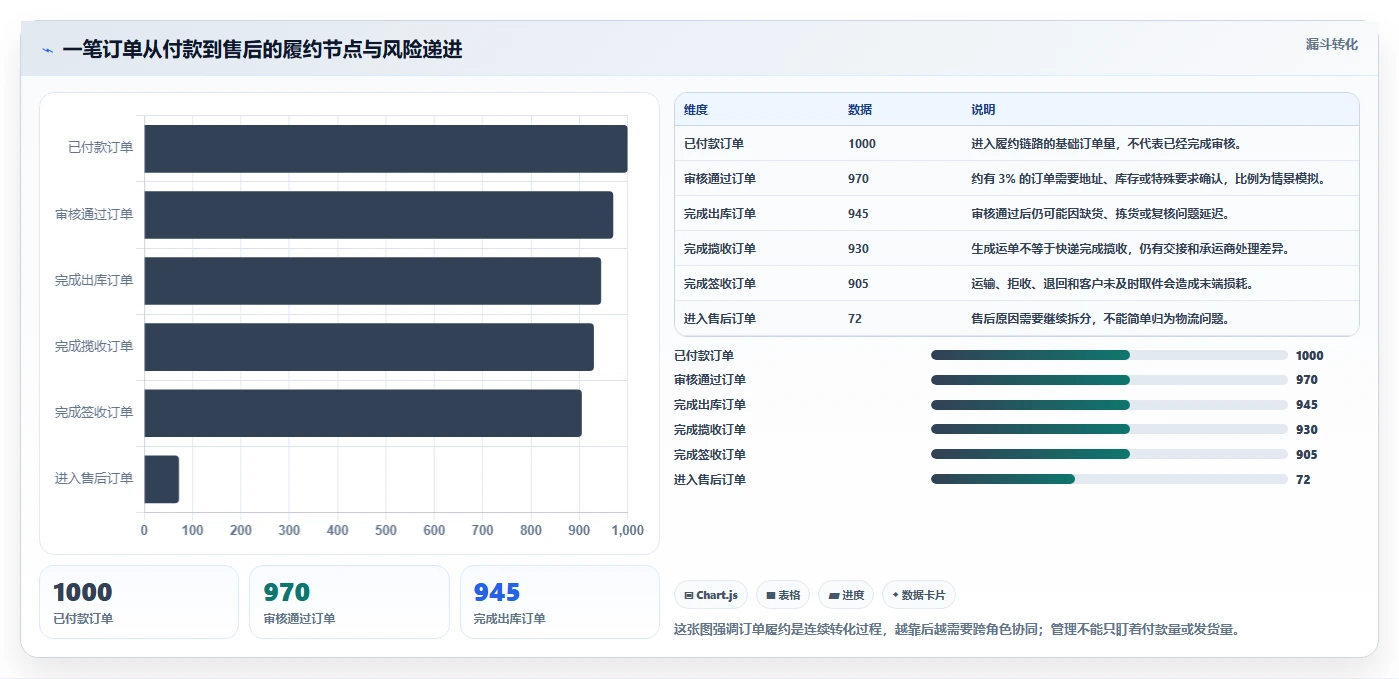Click the lightning icon beside the page title
Screen dimensions: 1399x679
click(x=47, y=50)
